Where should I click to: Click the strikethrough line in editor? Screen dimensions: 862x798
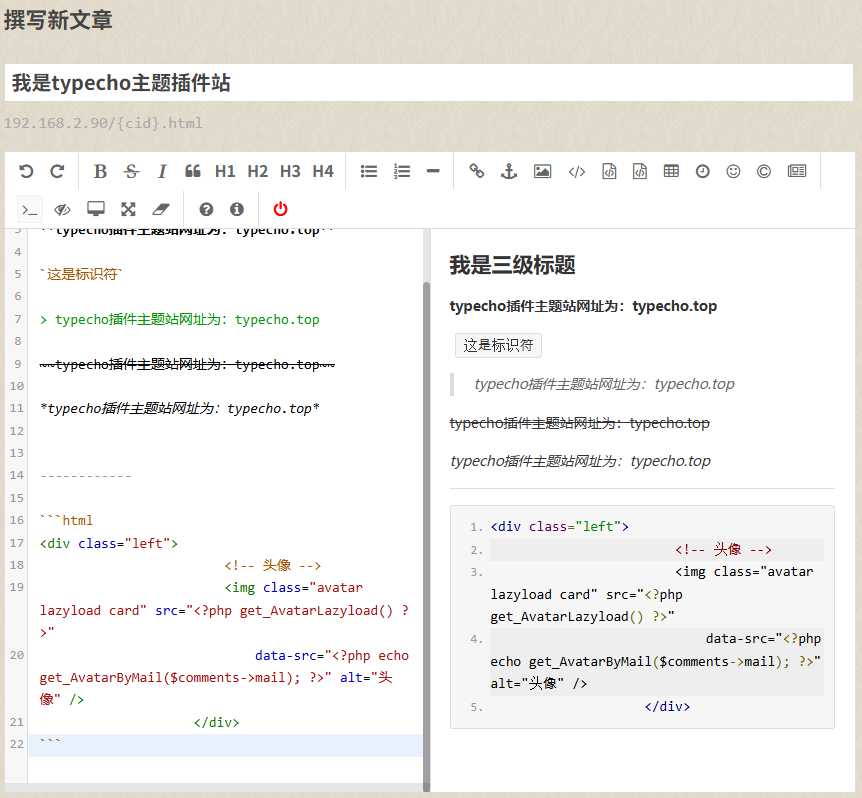click(187, 364)
